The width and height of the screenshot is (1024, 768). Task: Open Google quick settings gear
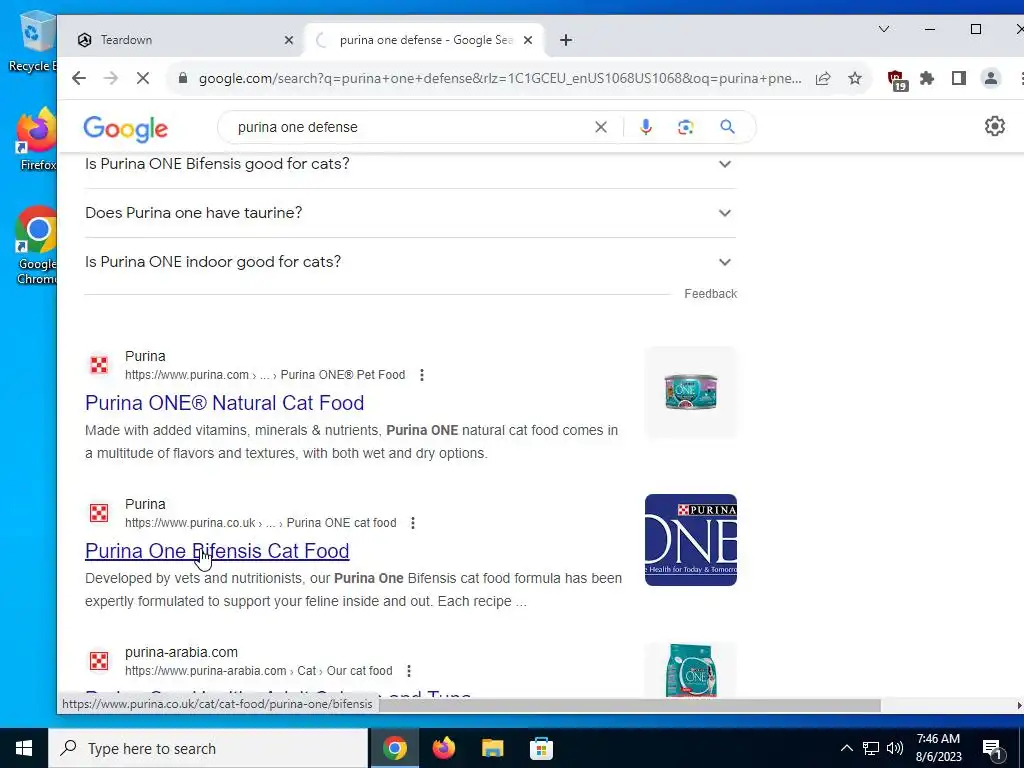(995, 126)
